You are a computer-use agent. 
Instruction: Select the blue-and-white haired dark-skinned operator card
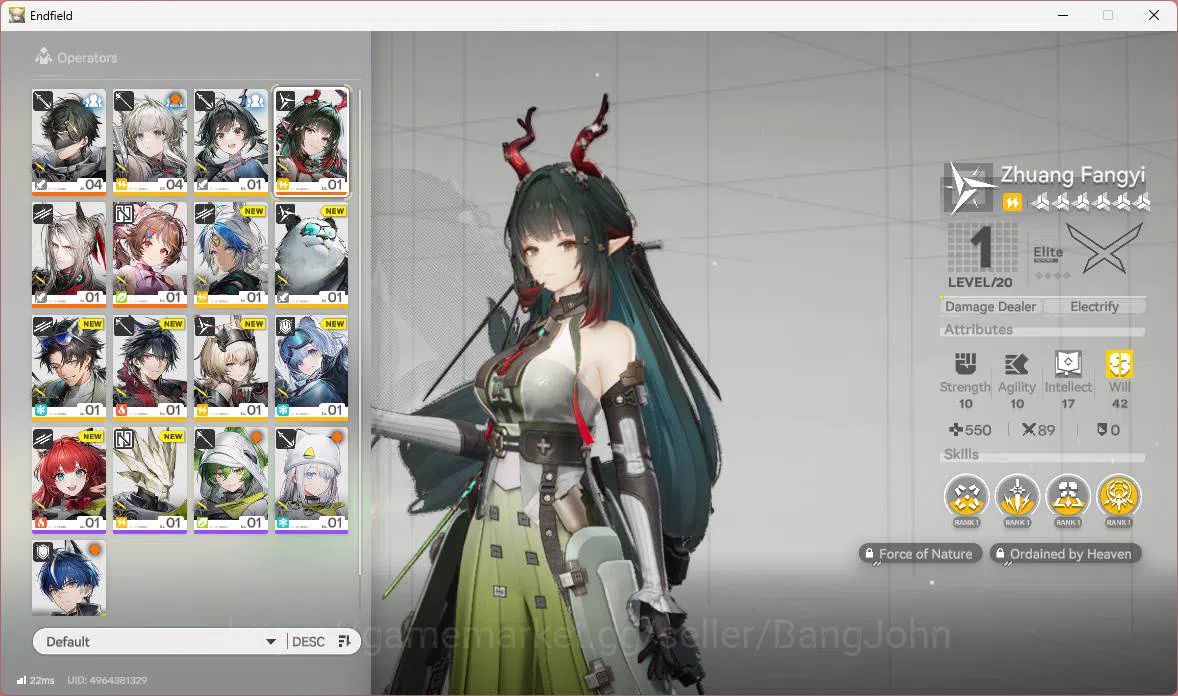tap(231, 254)
